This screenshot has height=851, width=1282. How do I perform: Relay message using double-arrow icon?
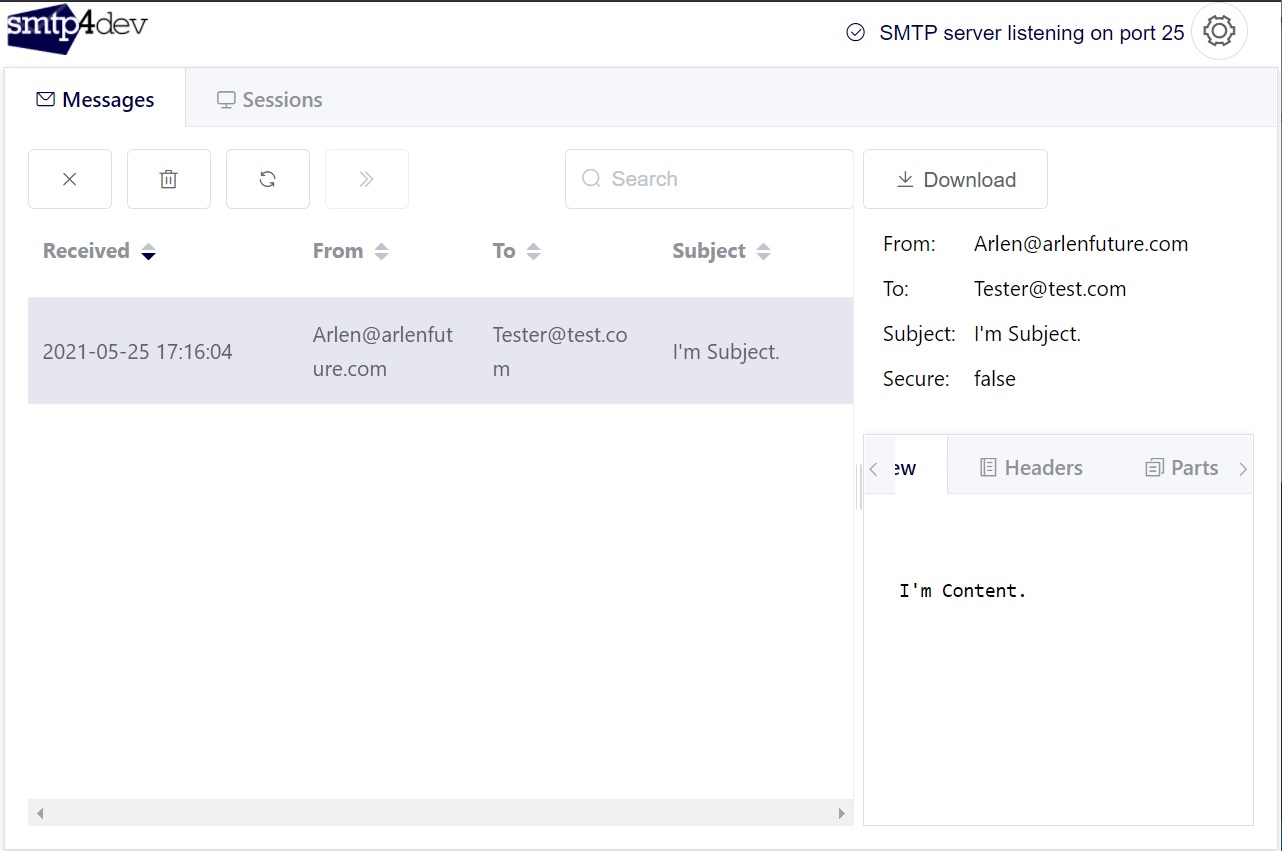tap(366, 179)
